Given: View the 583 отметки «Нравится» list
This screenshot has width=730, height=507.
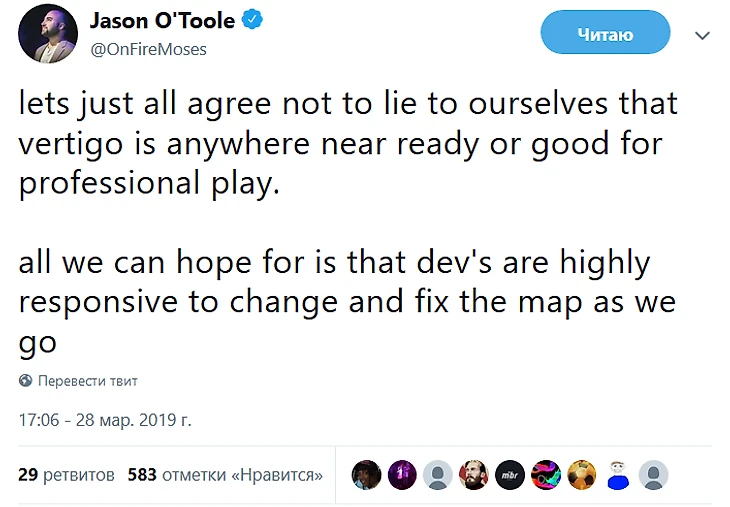Looking at the screenshot, I should (x=225, y=475).
